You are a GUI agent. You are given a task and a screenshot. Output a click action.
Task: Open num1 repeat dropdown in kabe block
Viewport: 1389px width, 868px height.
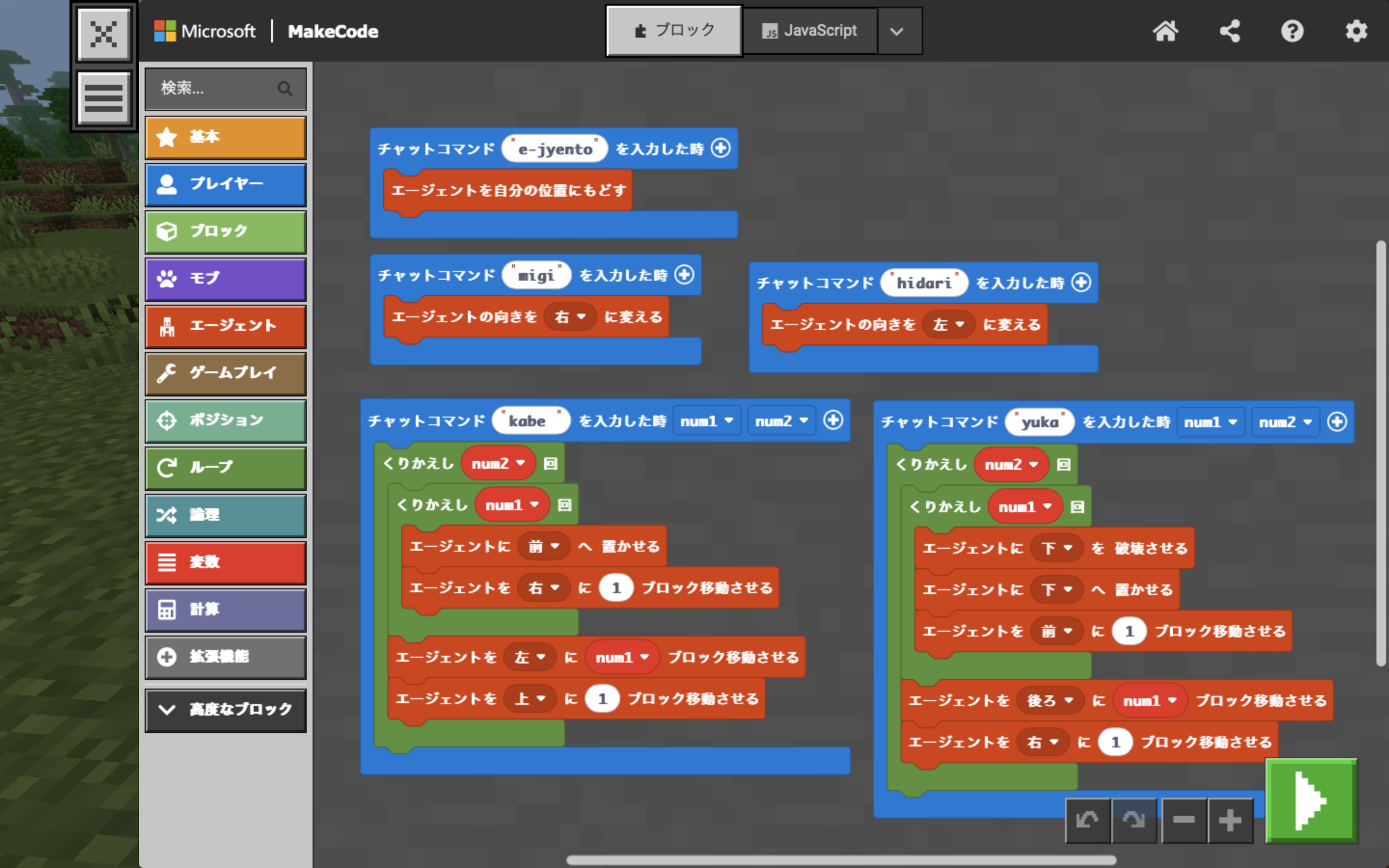[512, 505]
